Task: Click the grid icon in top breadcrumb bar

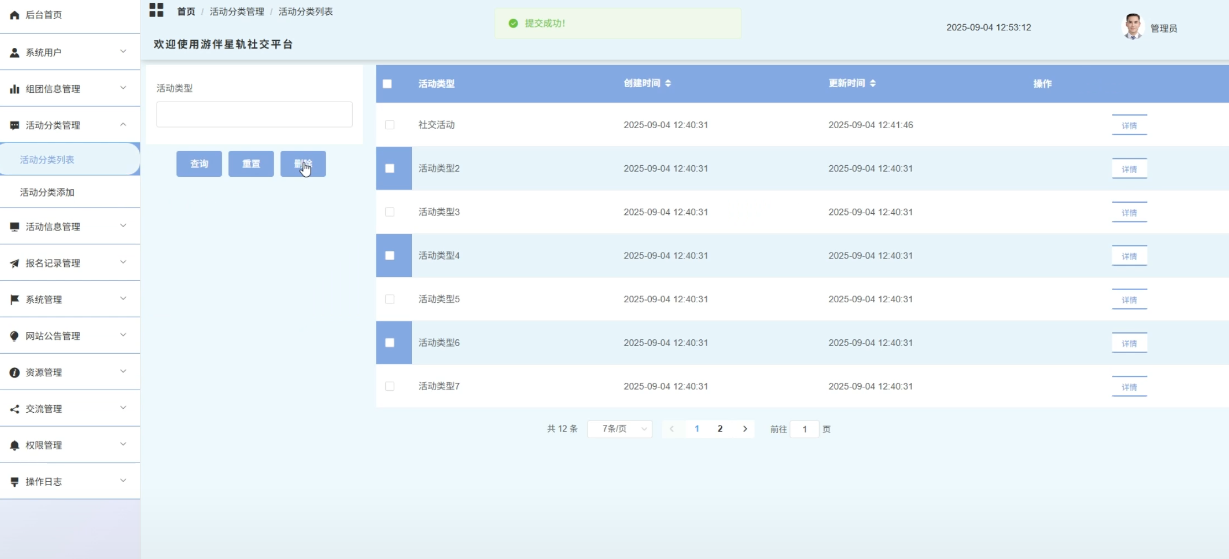Action: coord(156,10)
